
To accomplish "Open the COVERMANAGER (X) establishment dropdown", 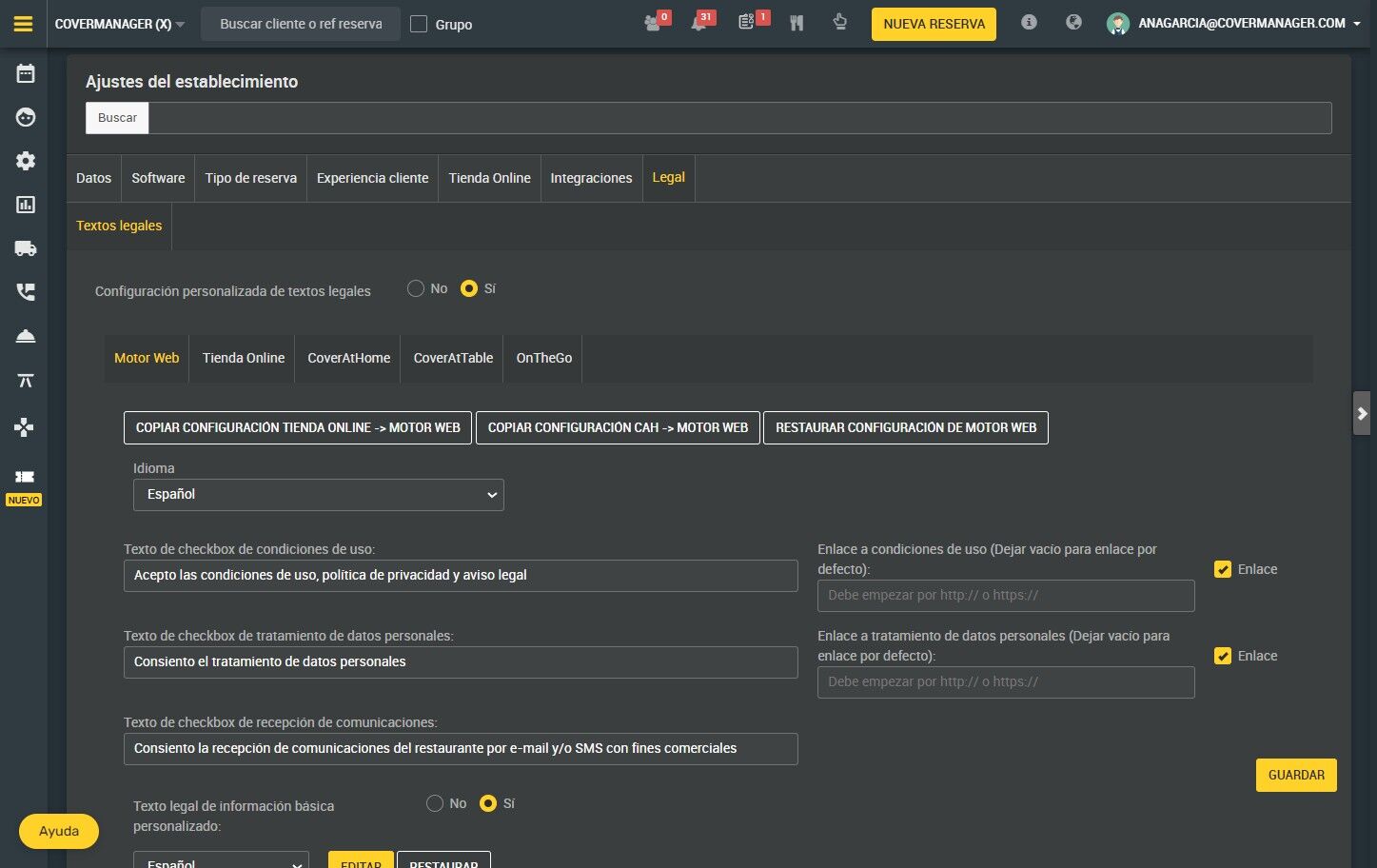I will (x=120, y=24).
